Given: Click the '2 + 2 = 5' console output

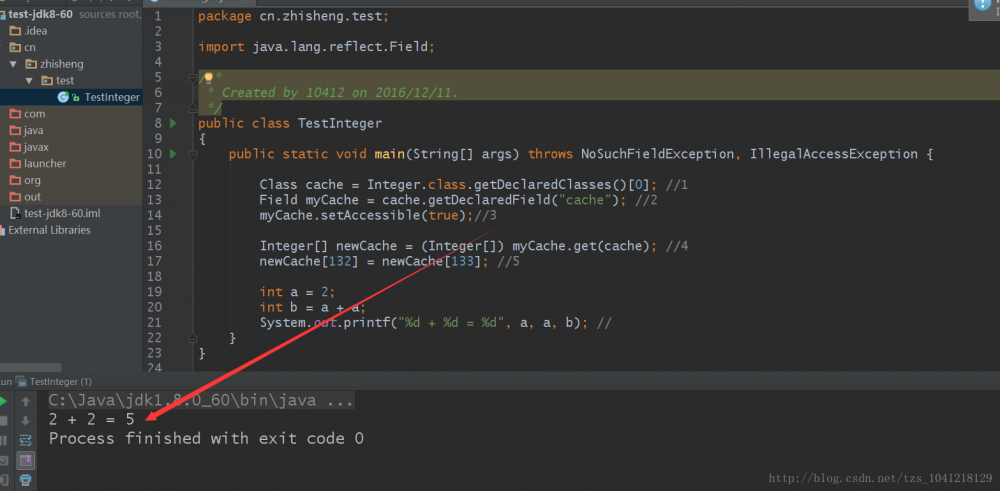Looking at the screenshot, I should pos(92,419).
